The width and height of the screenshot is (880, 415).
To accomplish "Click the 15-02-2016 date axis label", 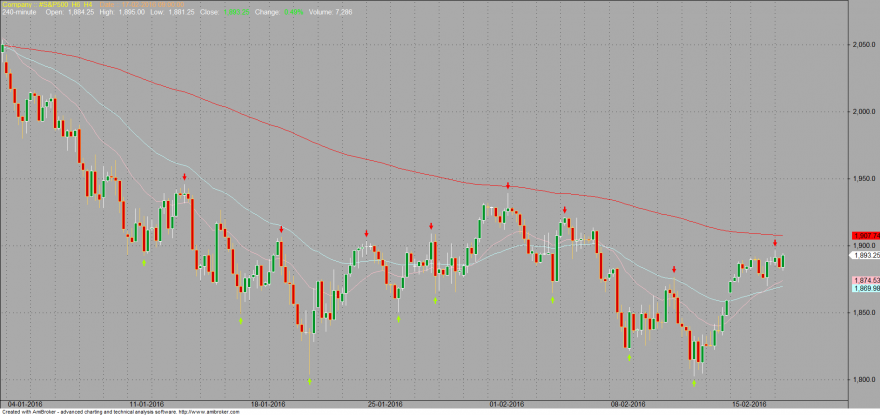I will [749, 404].
